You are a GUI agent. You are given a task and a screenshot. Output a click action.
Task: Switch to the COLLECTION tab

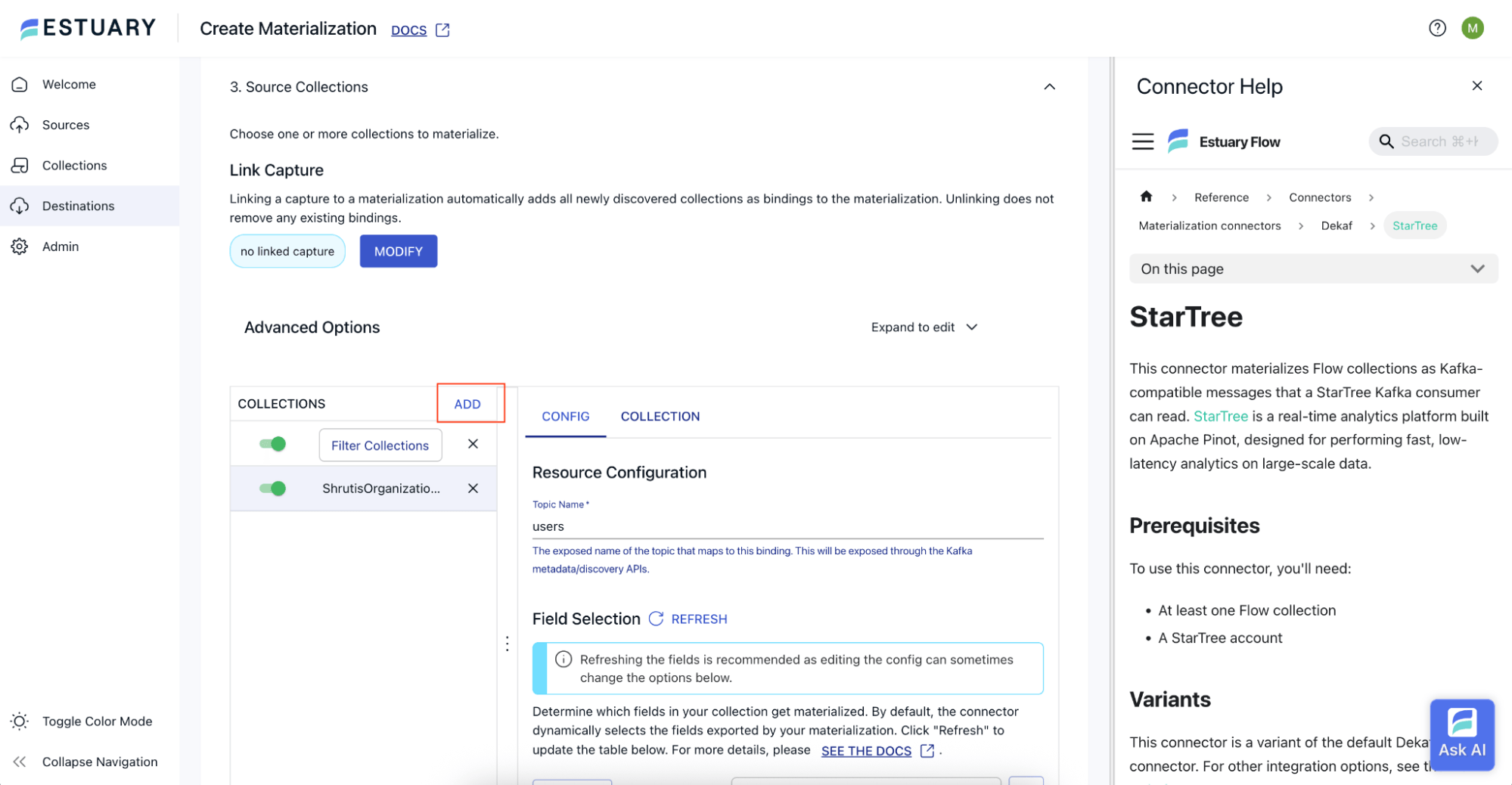tap(660, 417)
